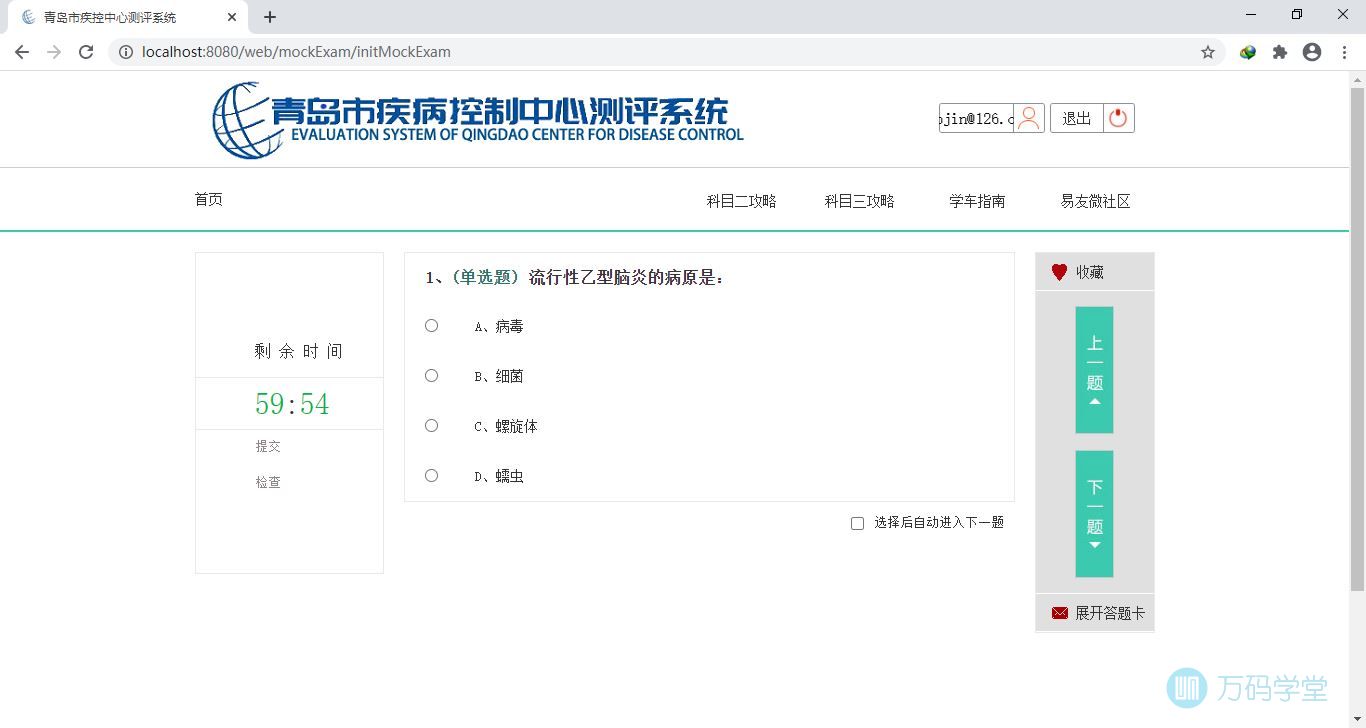
Task: Click the globe extension icon in toolbar
Action: [1248, 52]
